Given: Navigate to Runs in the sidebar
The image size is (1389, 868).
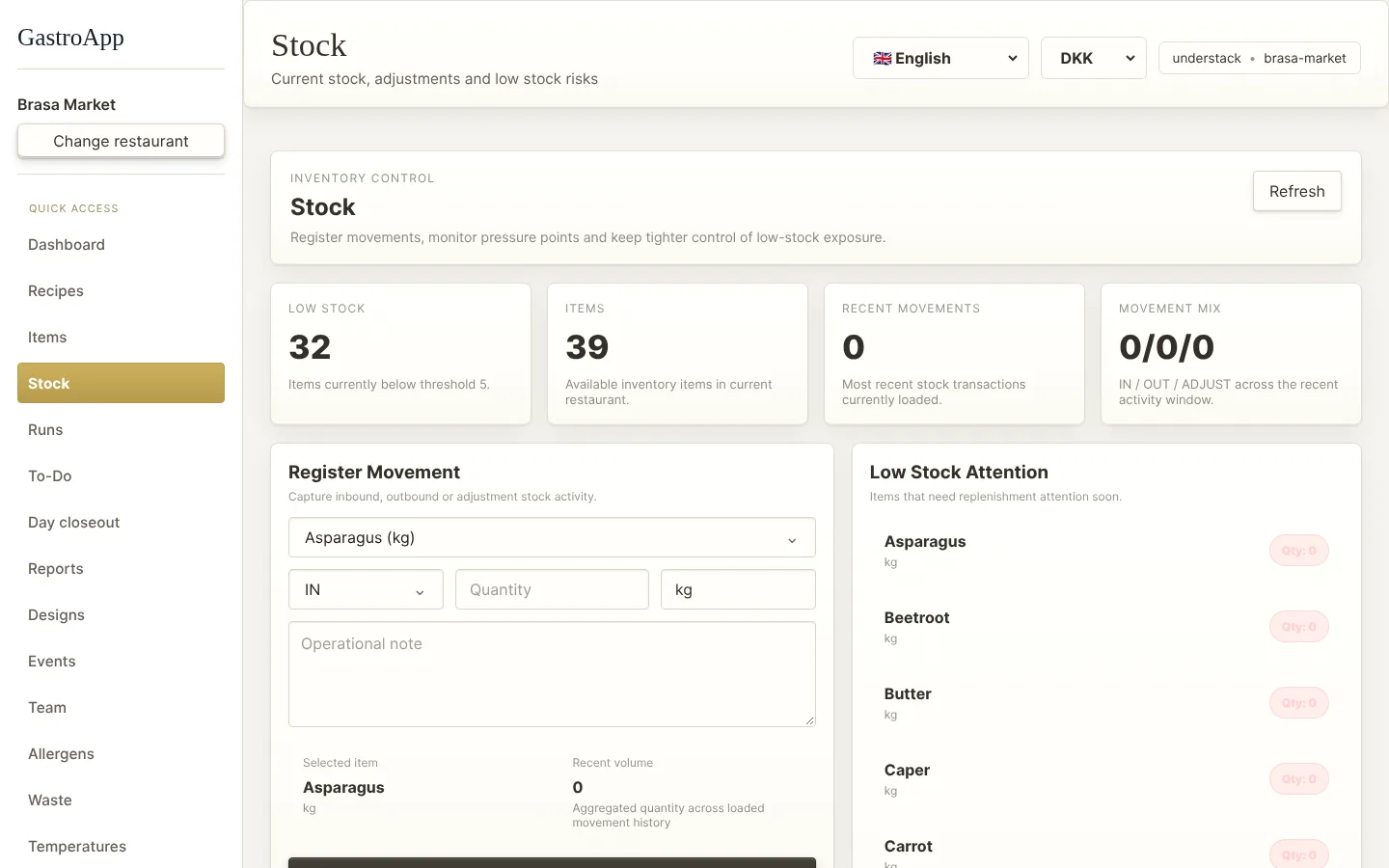Looking at the screenshot, I should point(121,430).
